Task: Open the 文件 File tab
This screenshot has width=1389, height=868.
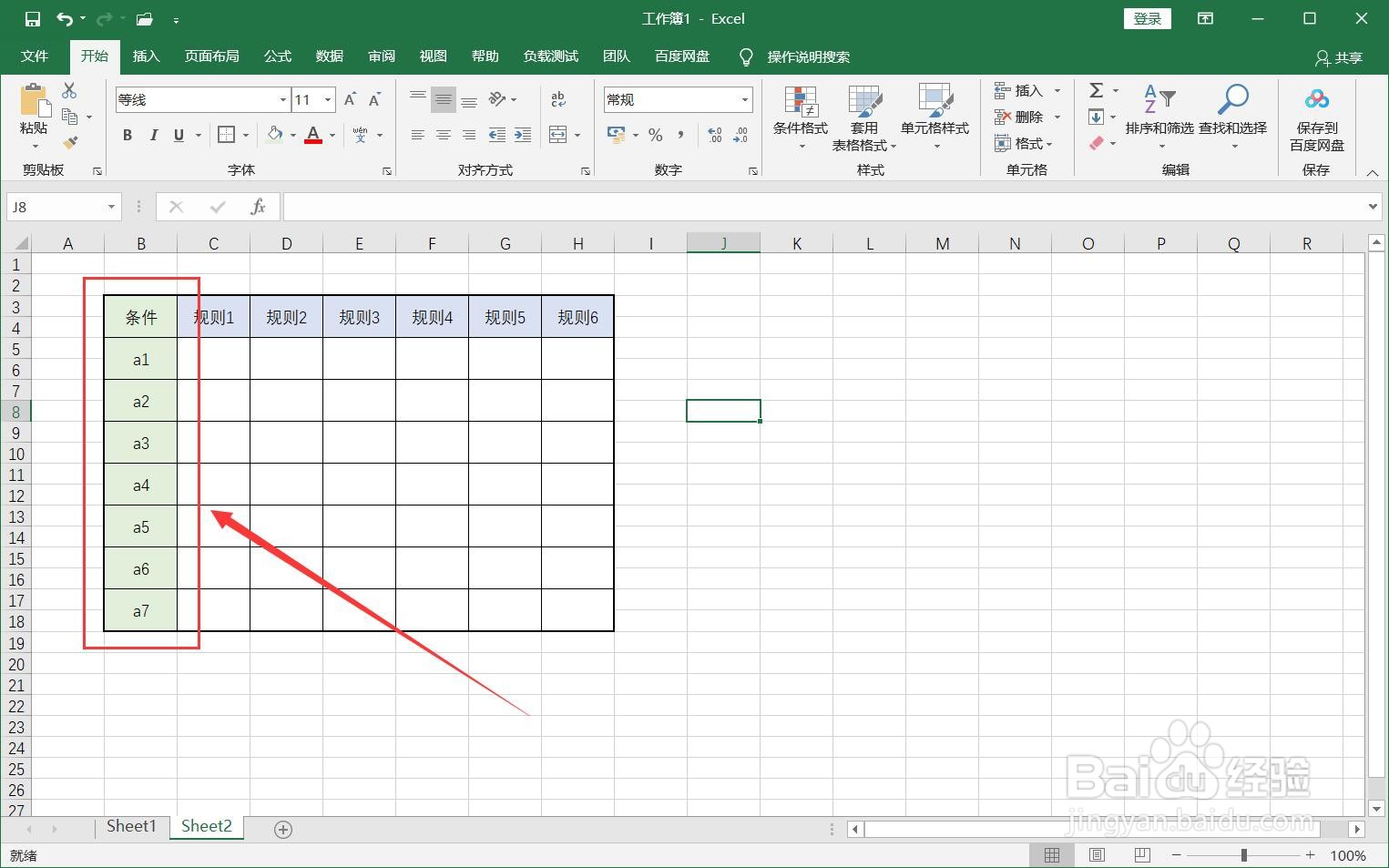Action: [x=35, y=56]
